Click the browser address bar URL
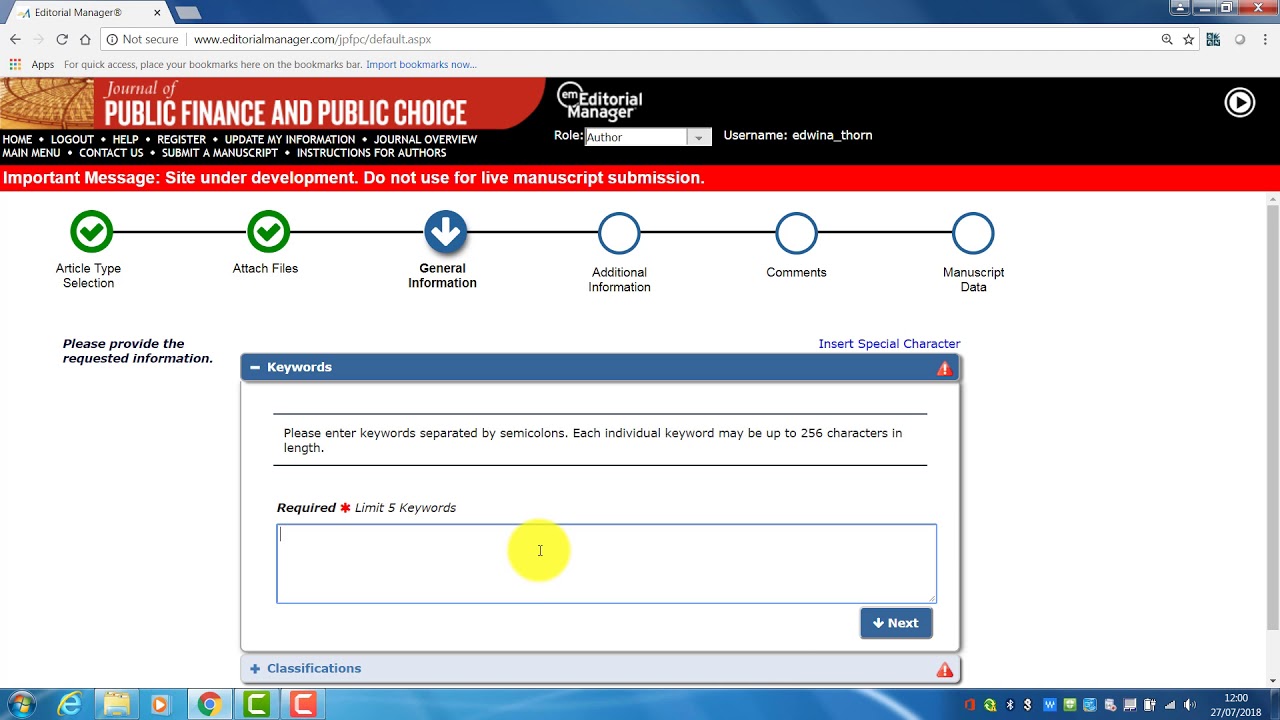 [x=312, y=39]
